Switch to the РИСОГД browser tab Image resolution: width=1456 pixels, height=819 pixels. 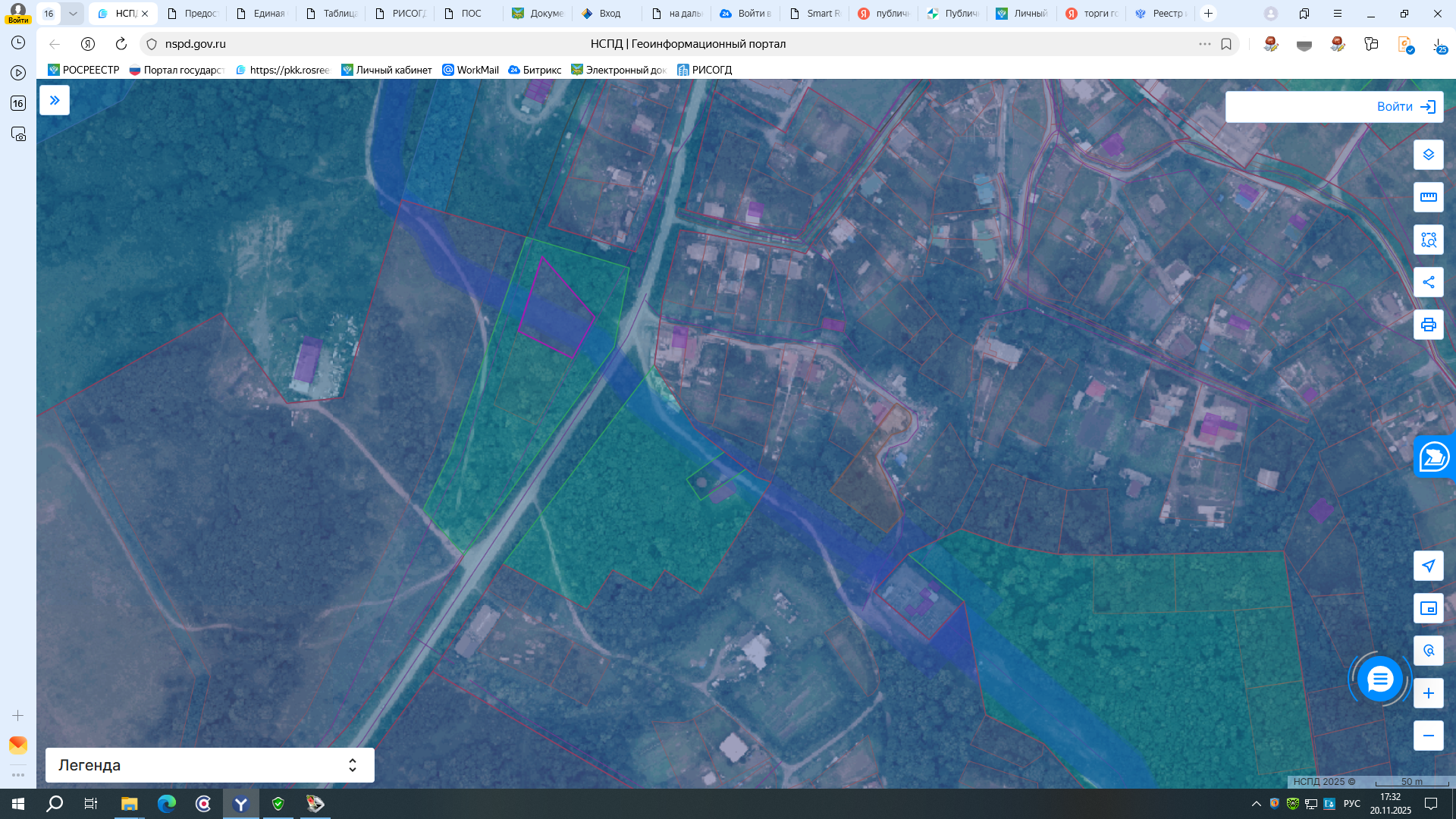pos(402,14)
